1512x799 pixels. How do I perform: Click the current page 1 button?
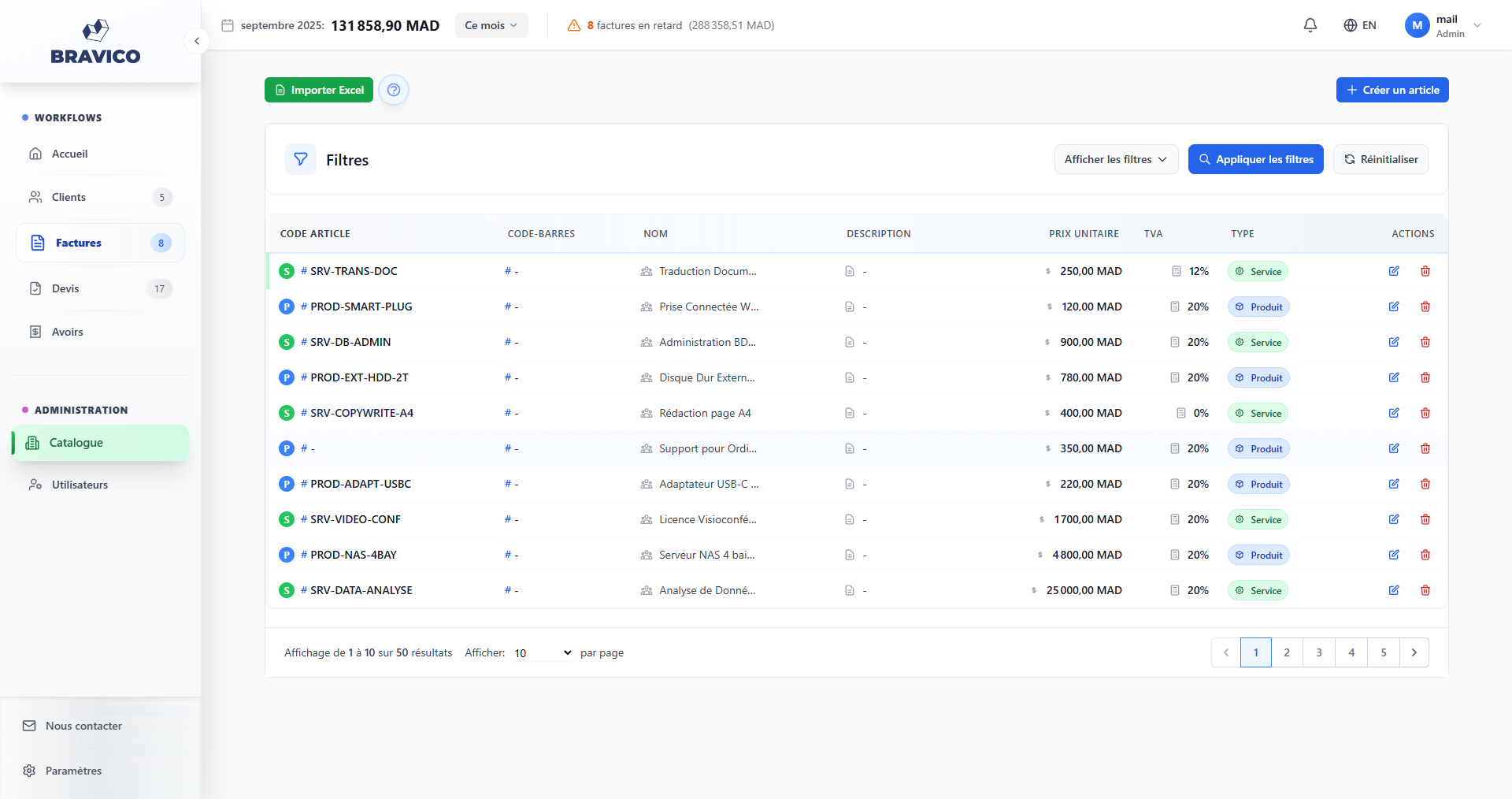click(x=1256, y=652)
